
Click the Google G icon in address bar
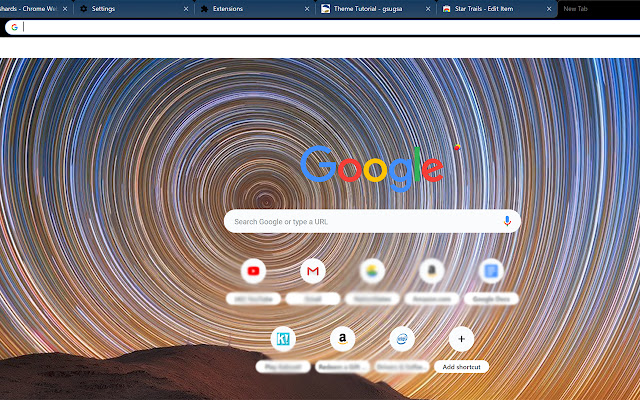point(14,27)
